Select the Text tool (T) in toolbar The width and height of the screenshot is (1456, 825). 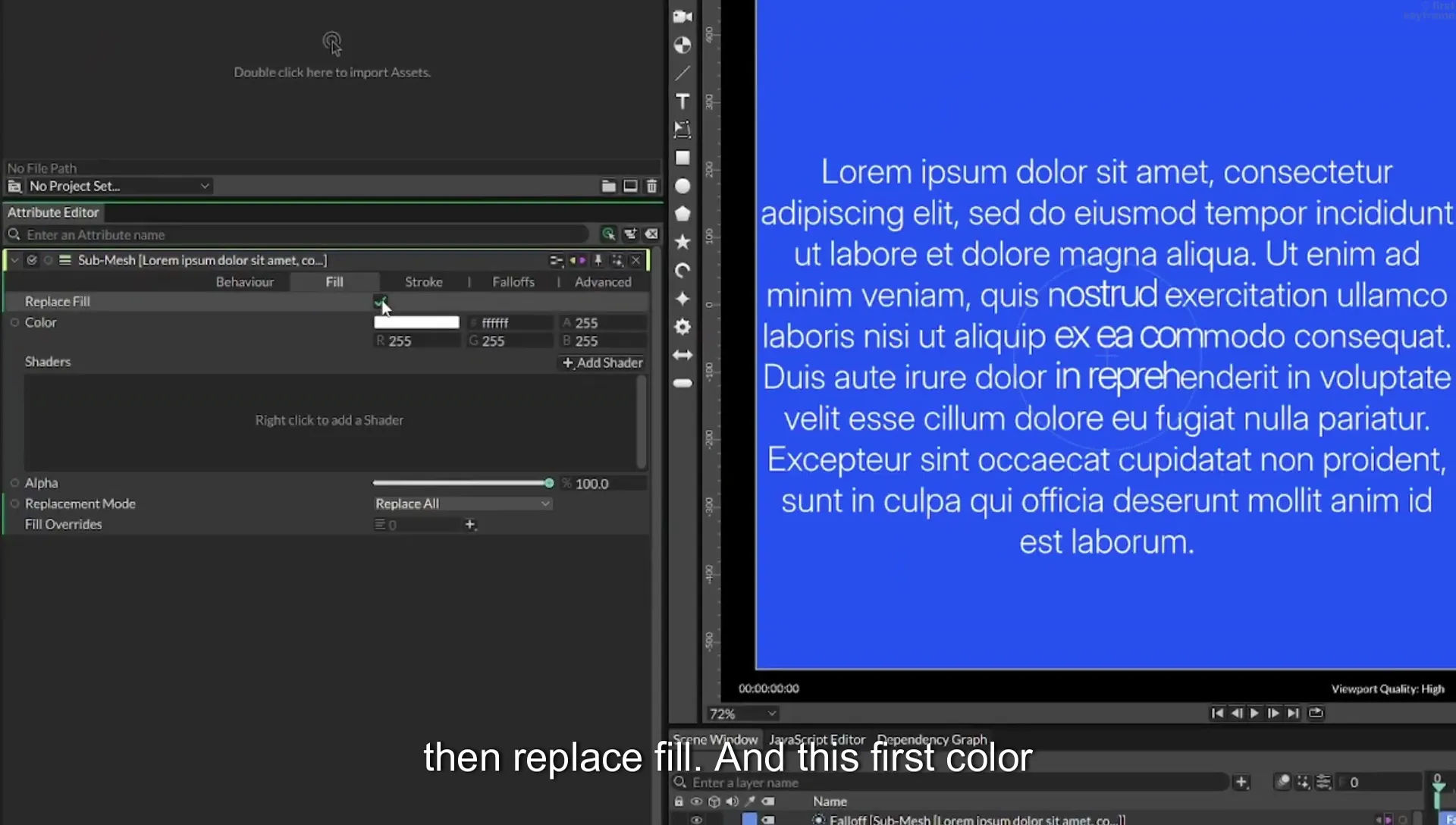682,102
